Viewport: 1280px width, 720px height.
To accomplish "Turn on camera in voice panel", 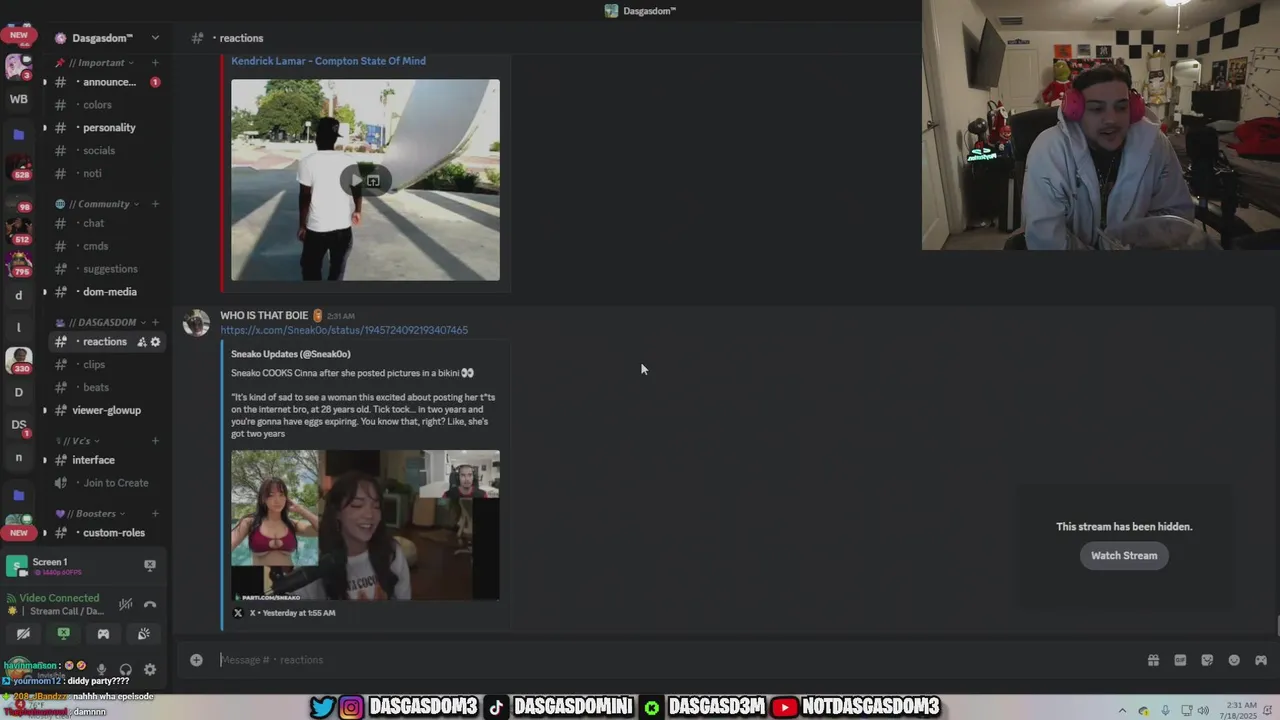I will pyautogui.click(x=23, y=634).
